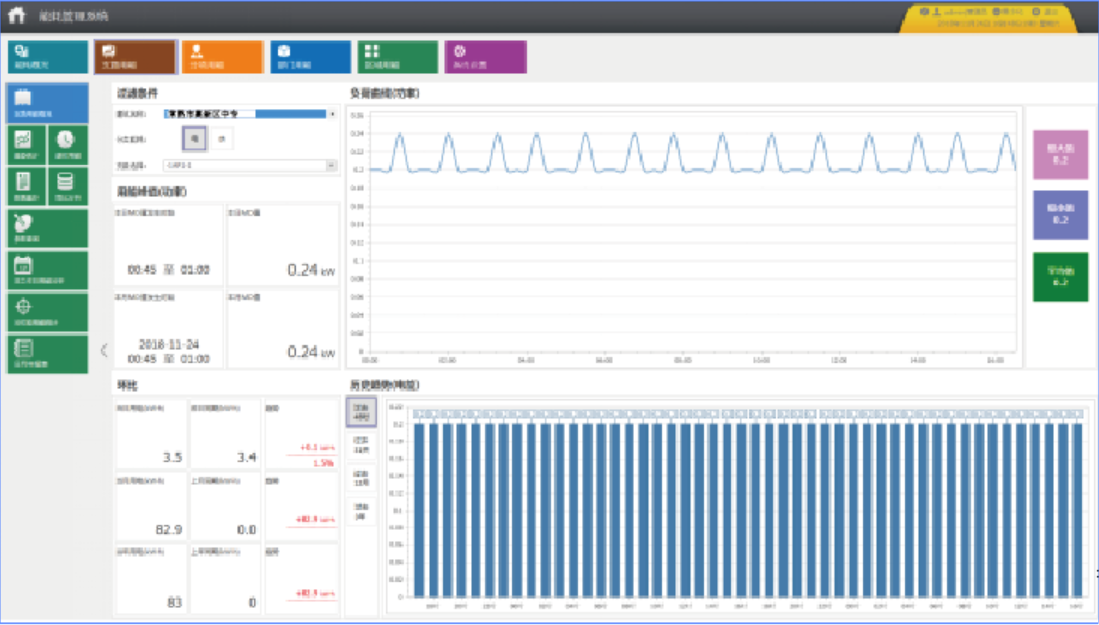
Task: Click the arrow of the building name dropdown
Action: click(332, 114)
